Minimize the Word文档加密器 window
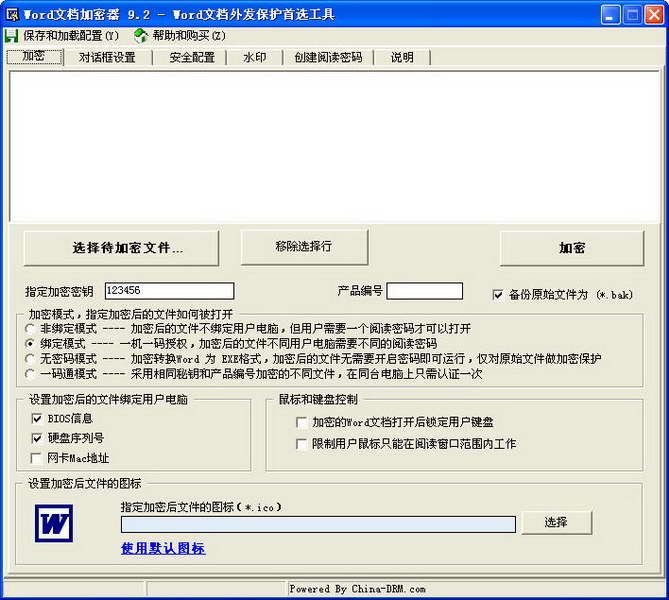Image resolution: width=669 pixels, height=600 pixels. [x=611, y=15]
